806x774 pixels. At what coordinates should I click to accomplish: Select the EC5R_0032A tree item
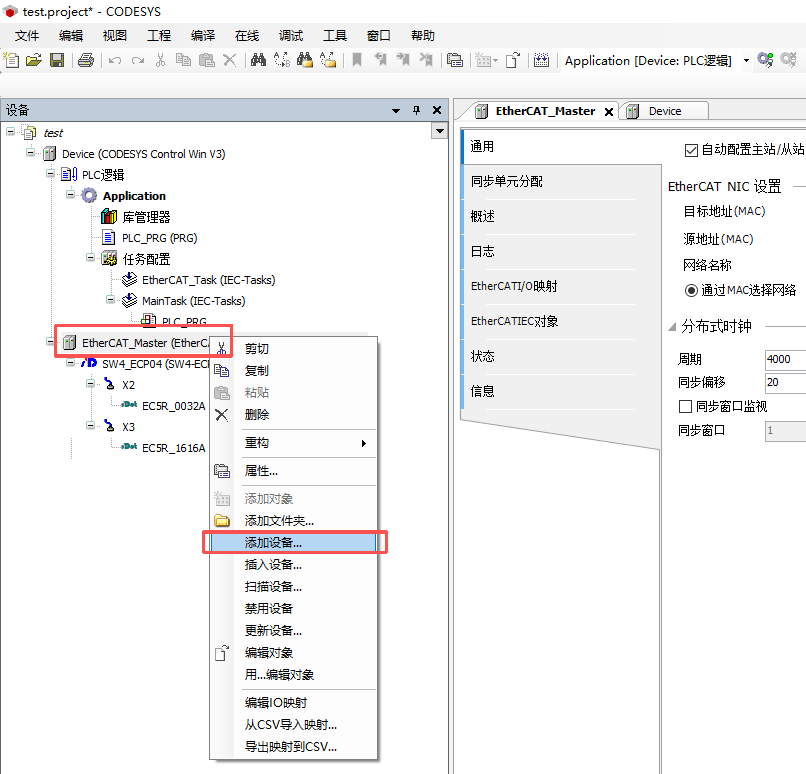[173, 406]
